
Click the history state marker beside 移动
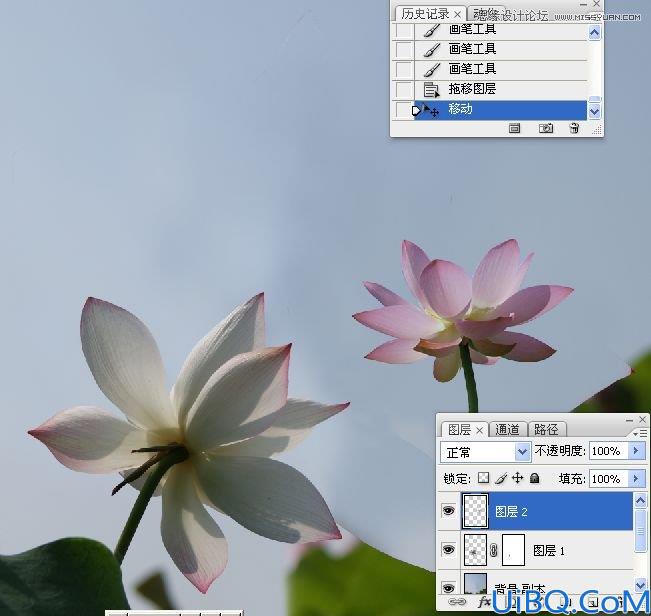pyautogui.click(x=416, y=110)
